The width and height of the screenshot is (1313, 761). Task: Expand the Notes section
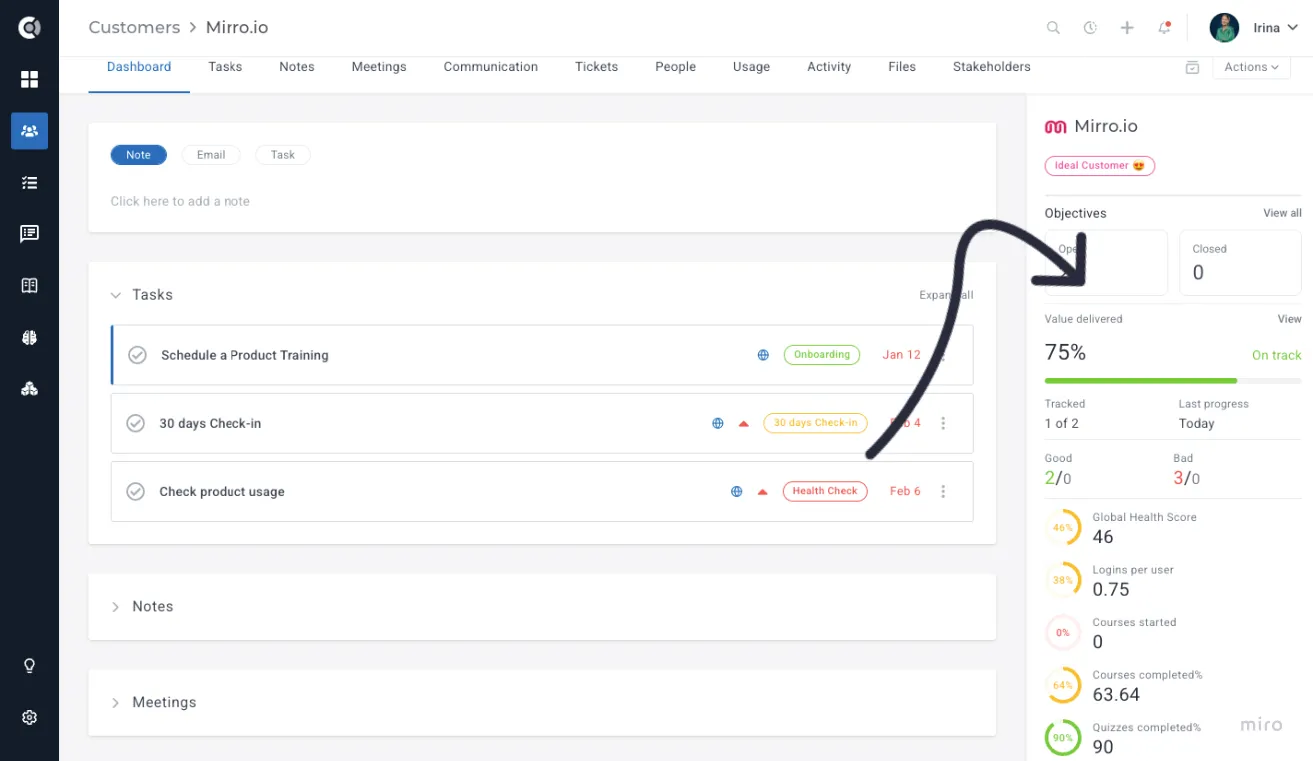pos(116,607)
